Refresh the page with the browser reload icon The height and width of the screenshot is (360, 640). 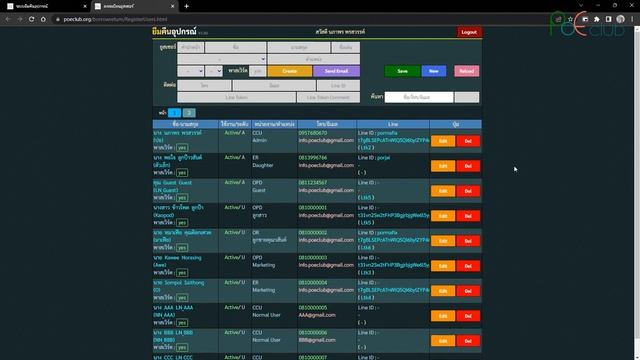31,19
